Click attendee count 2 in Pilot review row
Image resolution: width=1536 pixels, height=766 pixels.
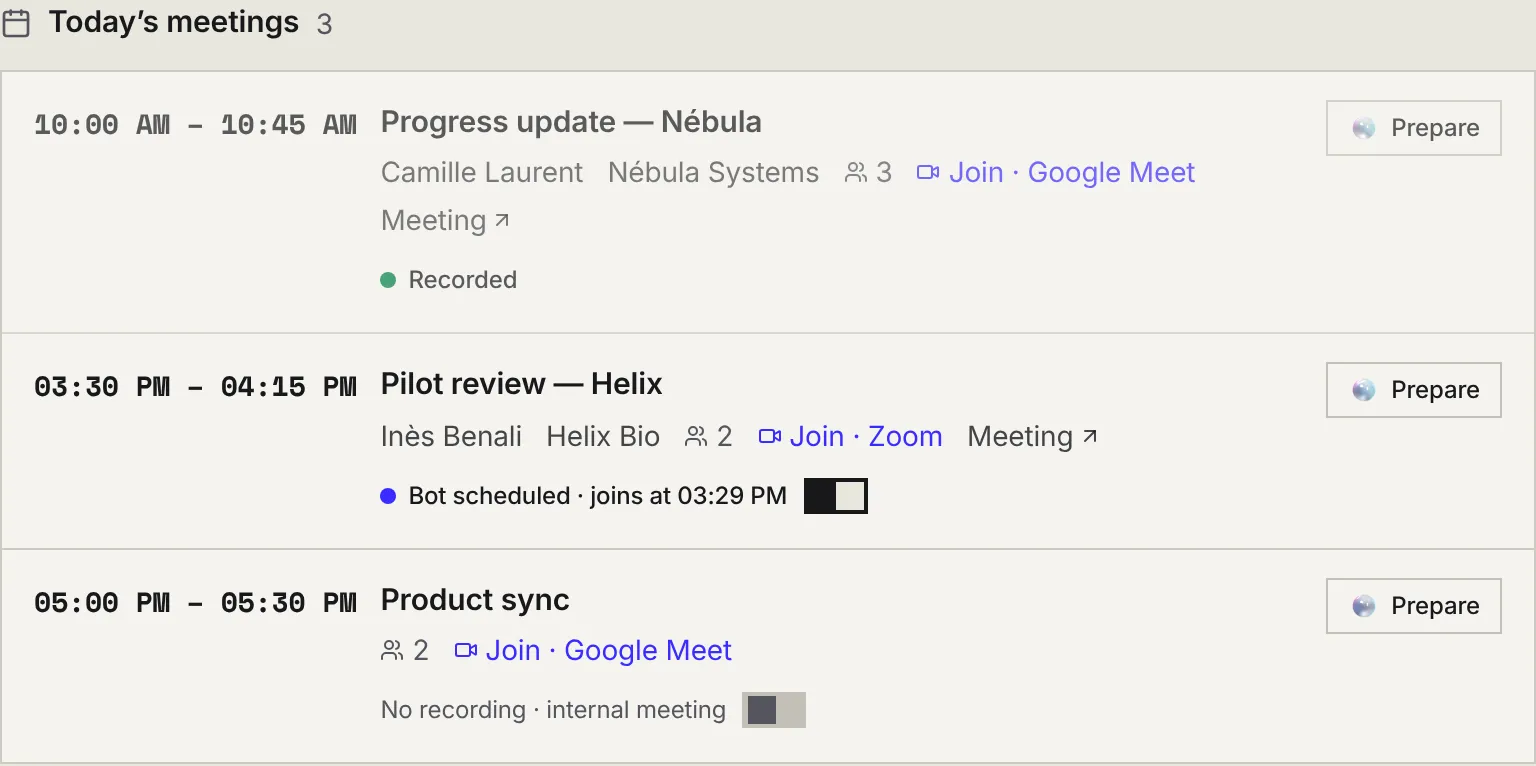(725, 437)
